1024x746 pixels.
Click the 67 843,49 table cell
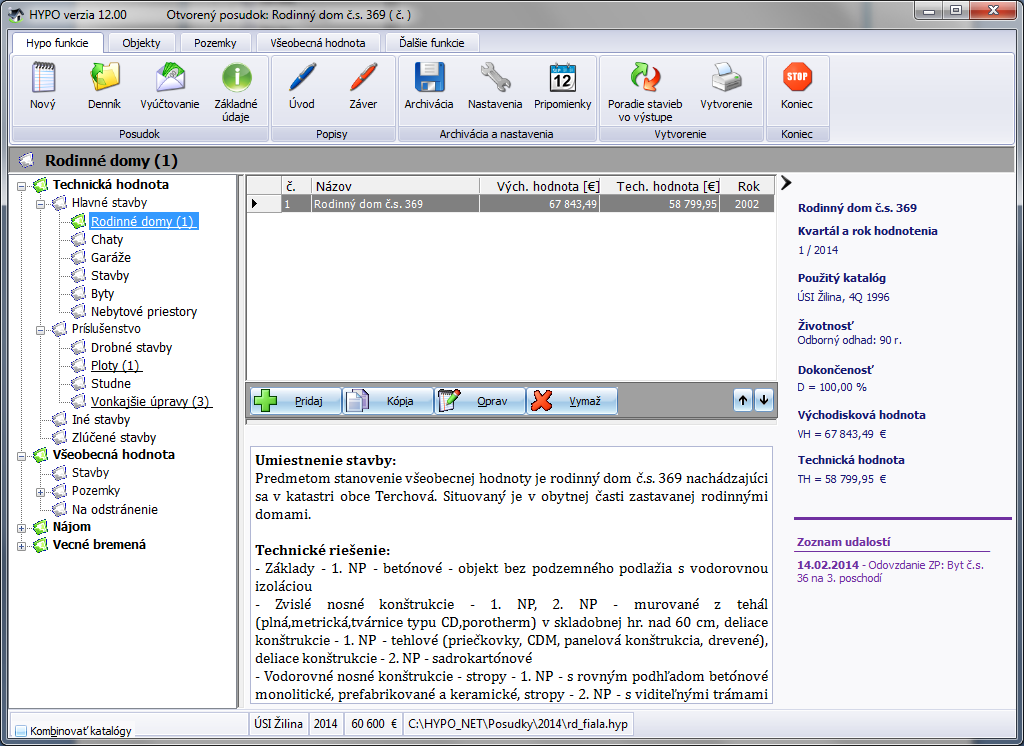[x=539, y=204]
